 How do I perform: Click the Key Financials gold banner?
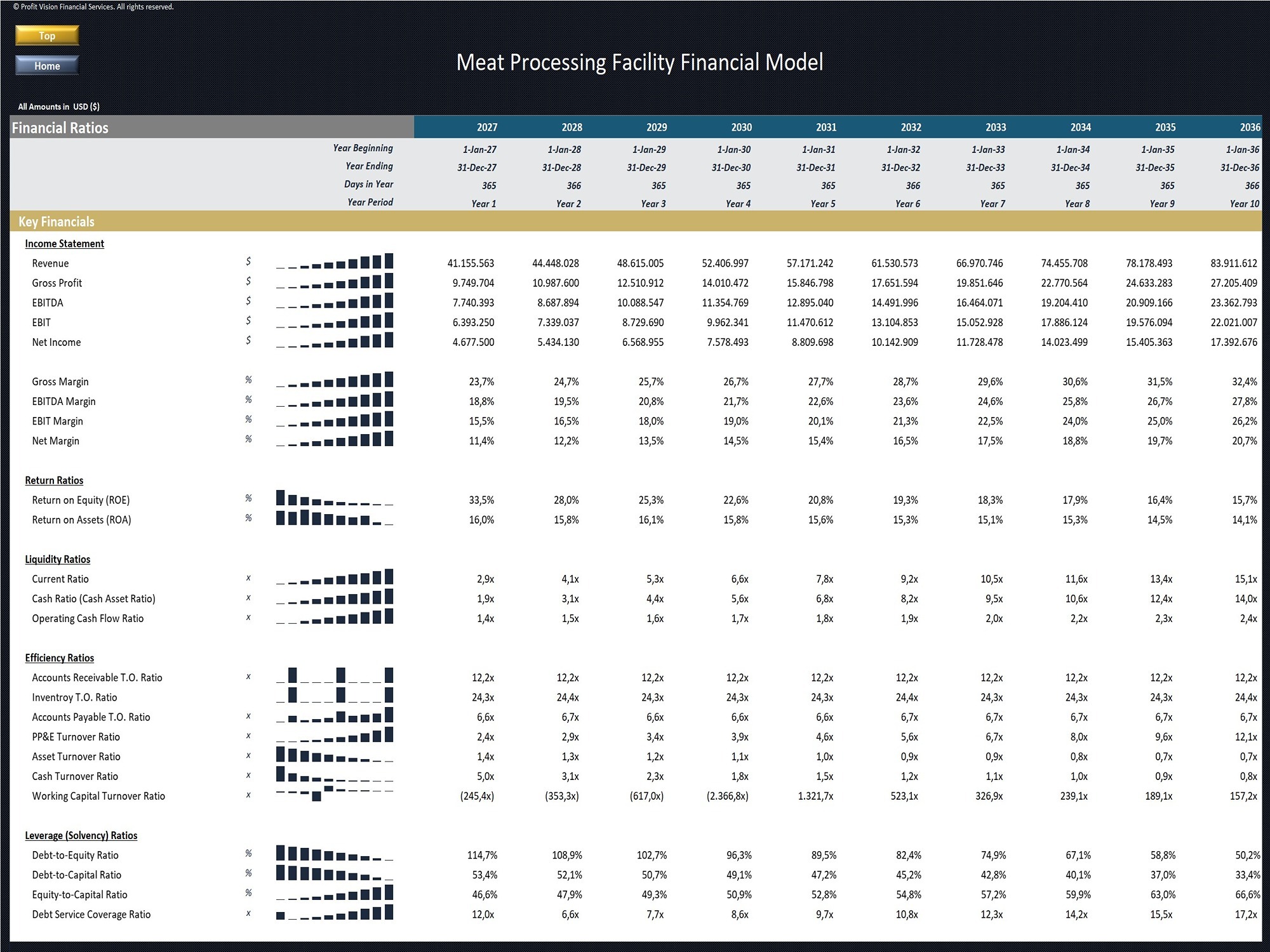pyautogui.click(x=636, y=221)
